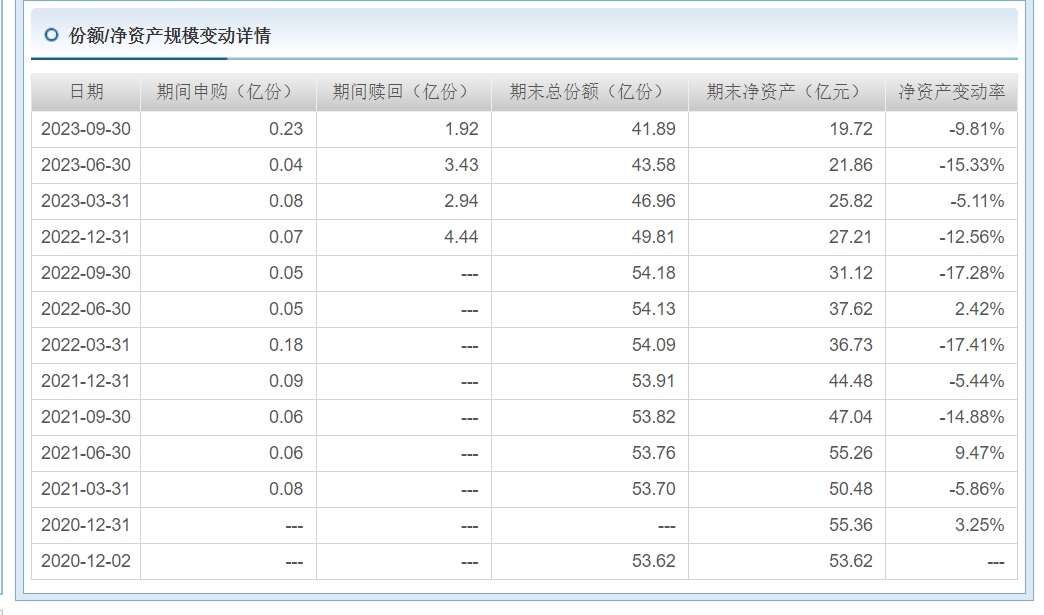The image size is (1044, 615).
Task: Click total shares value 53.82
Action: [654, 417]
